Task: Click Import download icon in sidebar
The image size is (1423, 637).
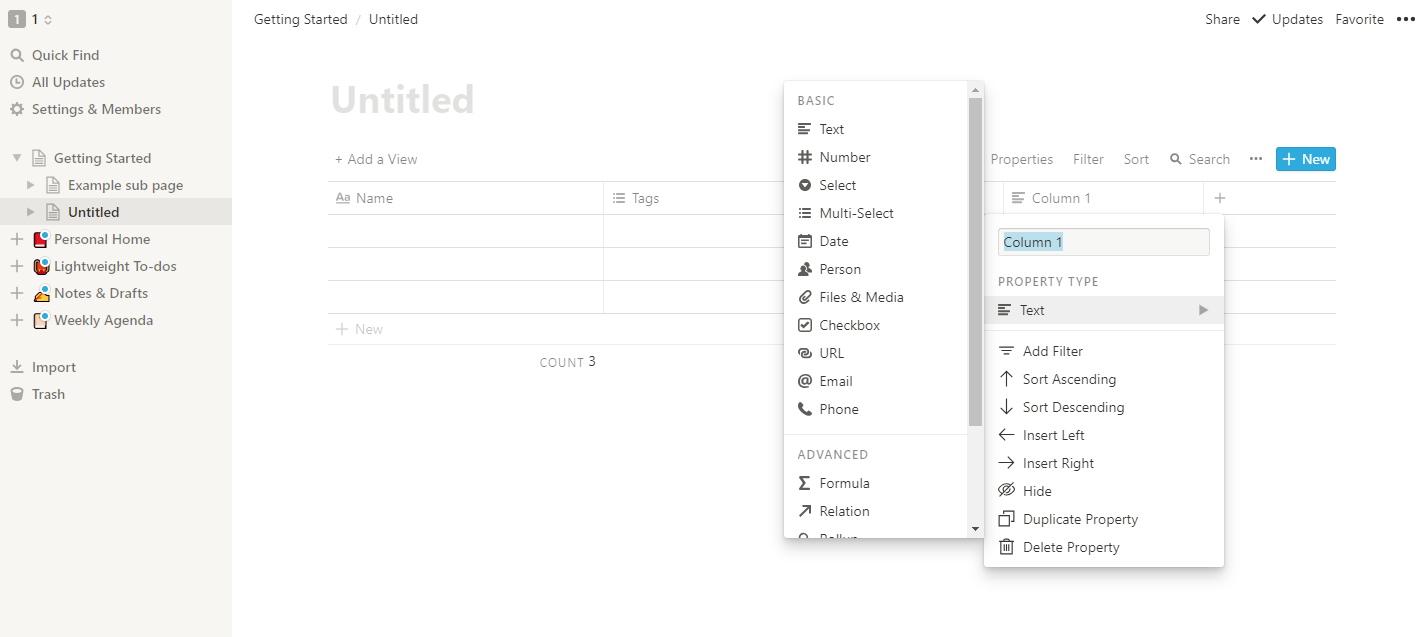Action: click(17, 367)
